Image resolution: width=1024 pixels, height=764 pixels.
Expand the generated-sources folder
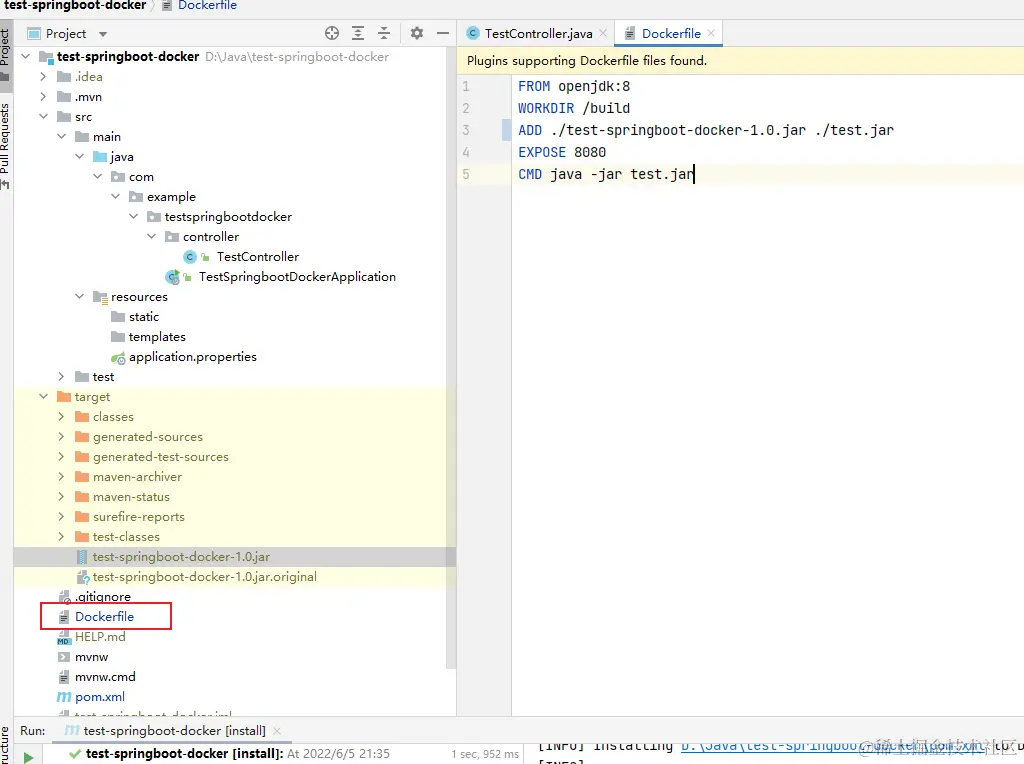pyautogui.click(x=61, y=437)
